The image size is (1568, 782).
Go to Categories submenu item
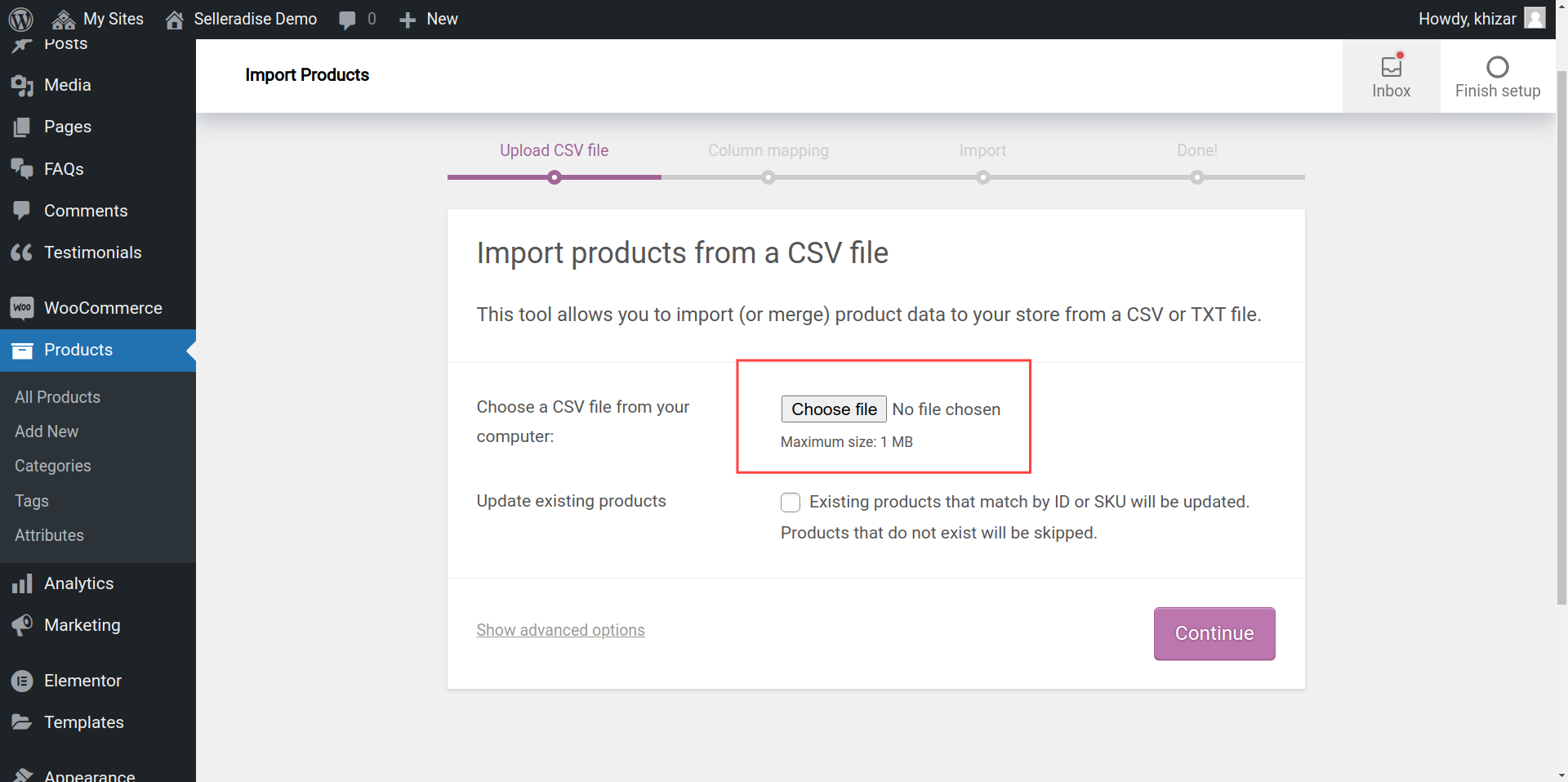coord(52,466)
